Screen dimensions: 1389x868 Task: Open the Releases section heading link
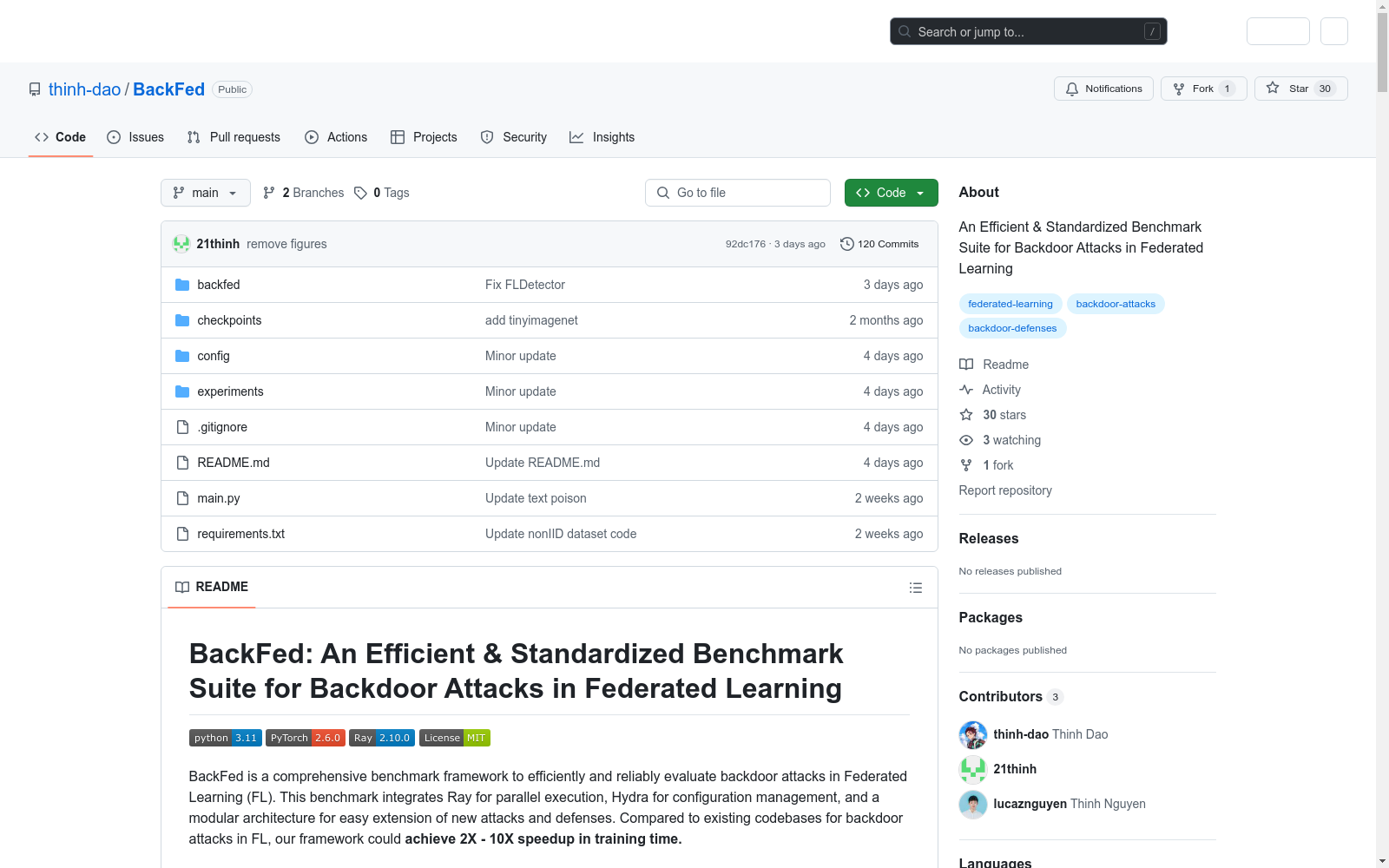tap(989, 538)
